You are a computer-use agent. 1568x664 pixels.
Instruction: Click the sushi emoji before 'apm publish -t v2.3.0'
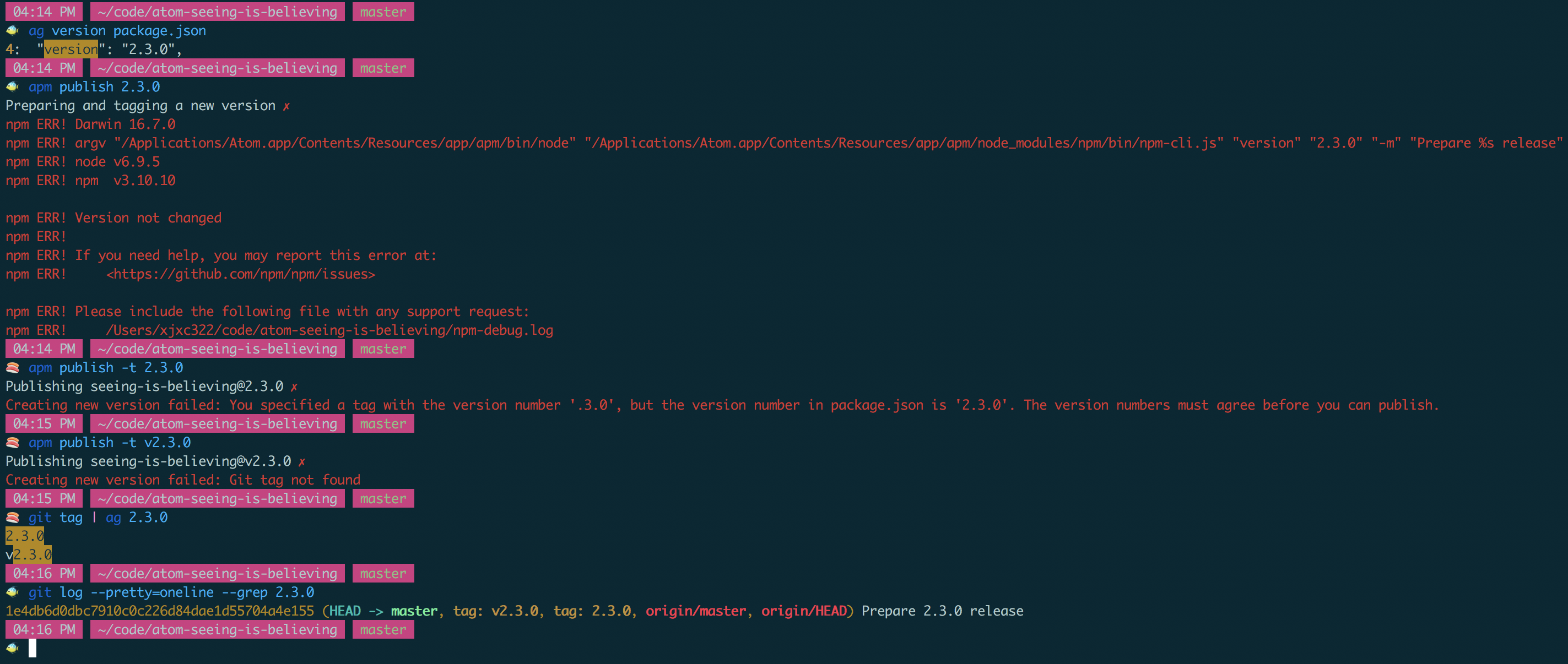coord(12,442)
